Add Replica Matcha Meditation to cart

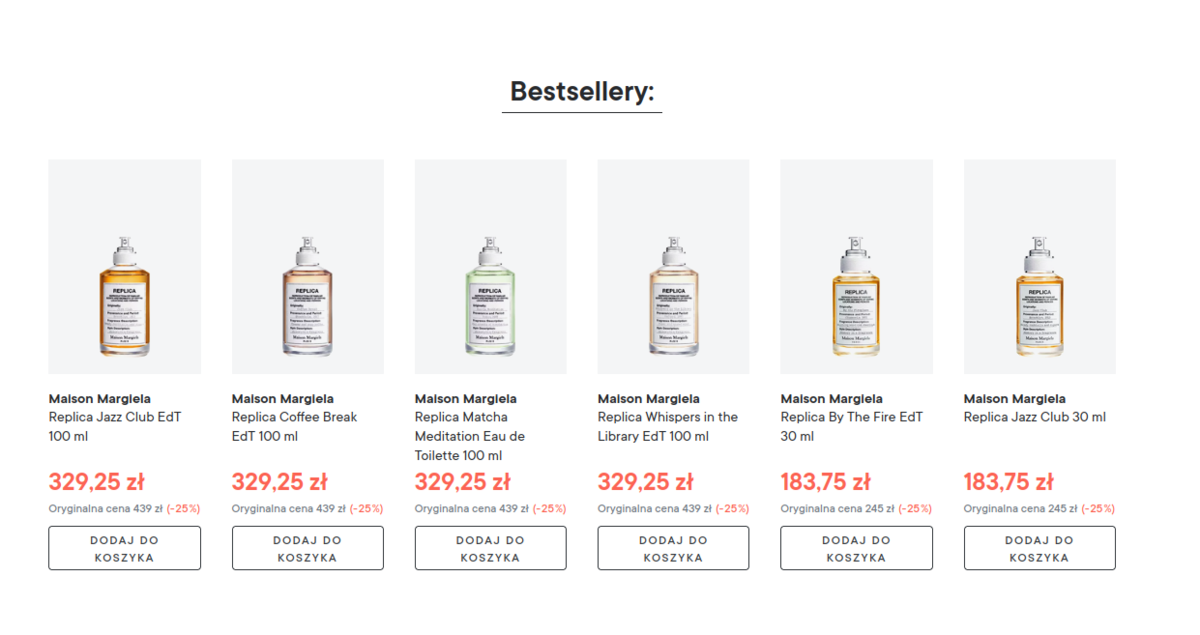tap(490, 548)
